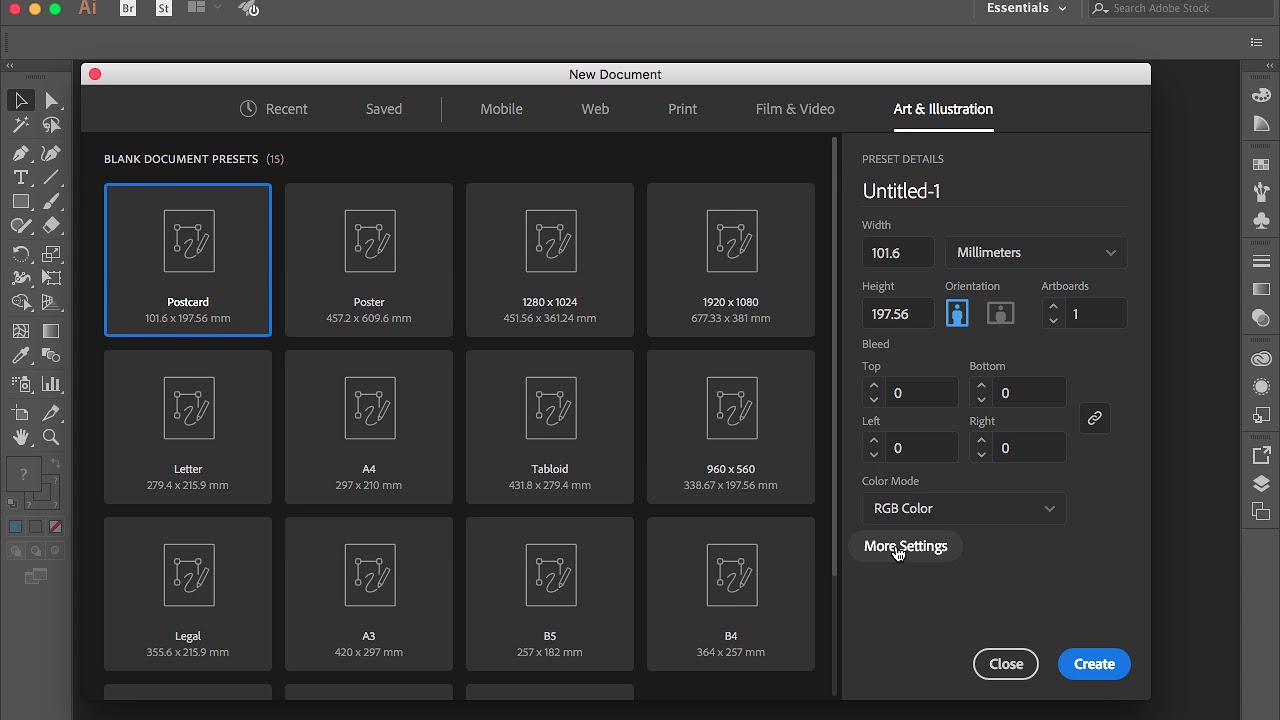Open the Artboards panel icon

(1261, 512)
